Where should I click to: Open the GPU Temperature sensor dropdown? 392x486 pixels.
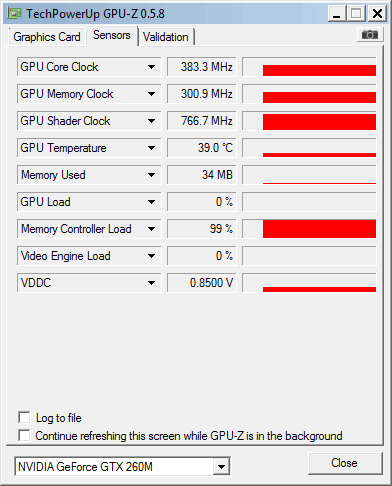pos(151,148)
